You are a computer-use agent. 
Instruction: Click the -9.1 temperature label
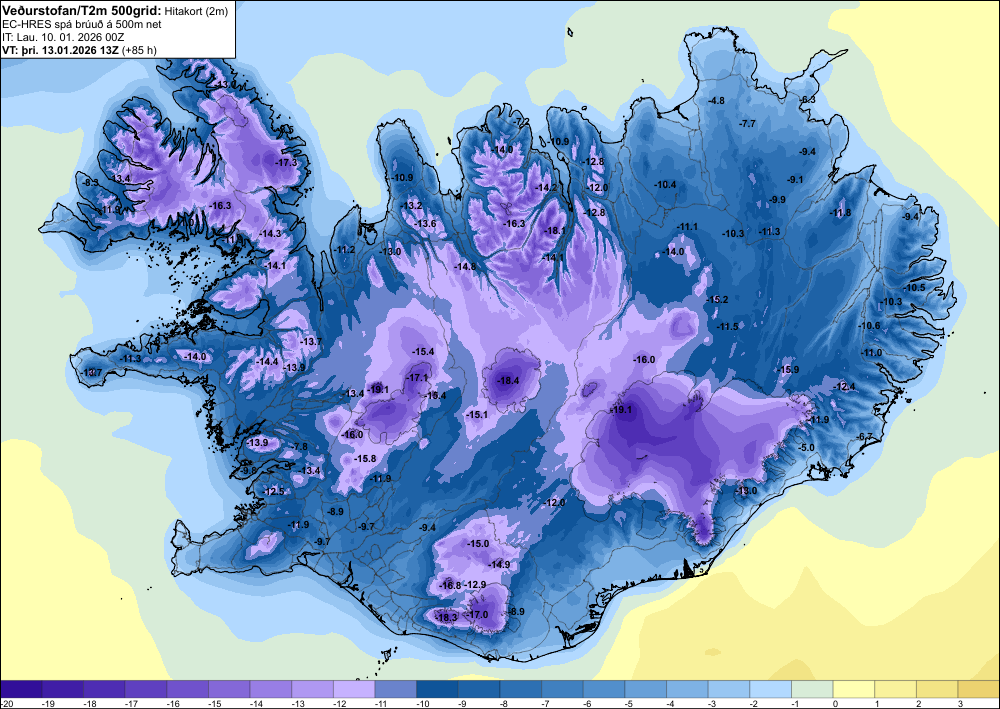pyautogui.click(x=795, y=180)
